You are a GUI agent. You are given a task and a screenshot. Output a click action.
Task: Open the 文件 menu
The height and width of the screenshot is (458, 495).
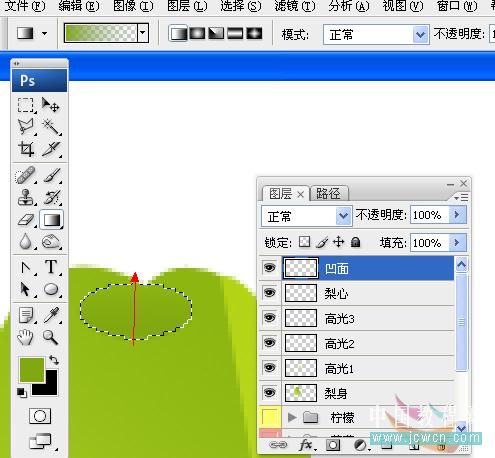25,6
